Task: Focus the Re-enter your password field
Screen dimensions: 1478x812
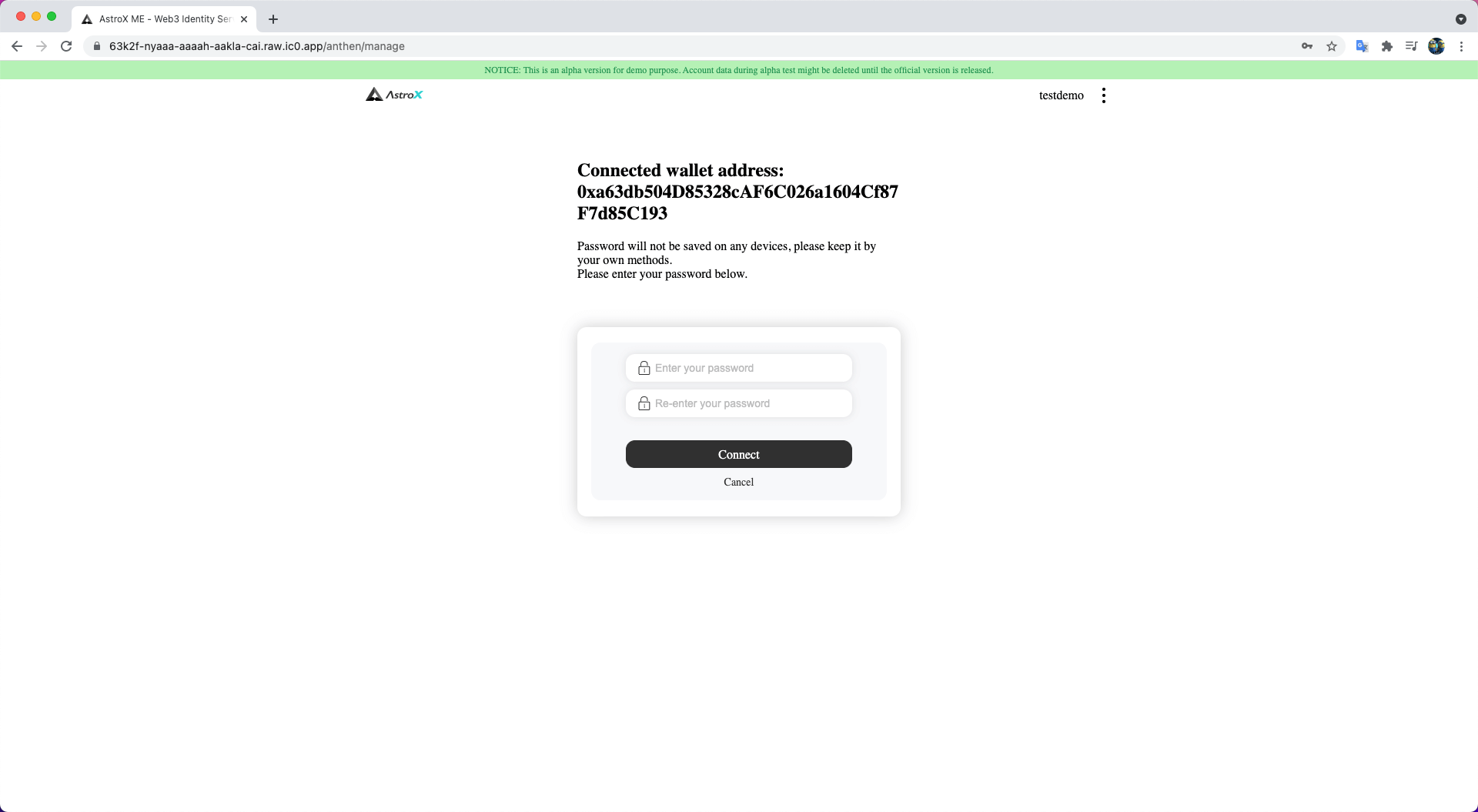Action: coord(739,403)
